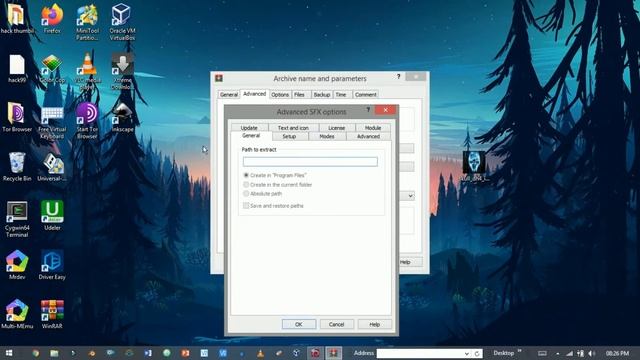
Task: Open the Mrdev desktop icon
Action: point(17,265)
